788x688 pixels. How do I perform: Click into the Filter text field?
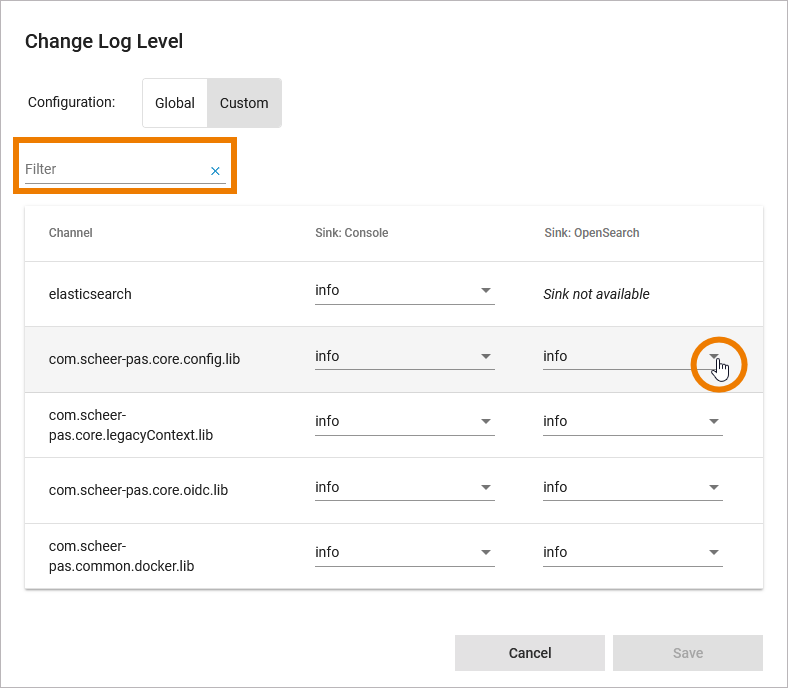pos(114,170)
